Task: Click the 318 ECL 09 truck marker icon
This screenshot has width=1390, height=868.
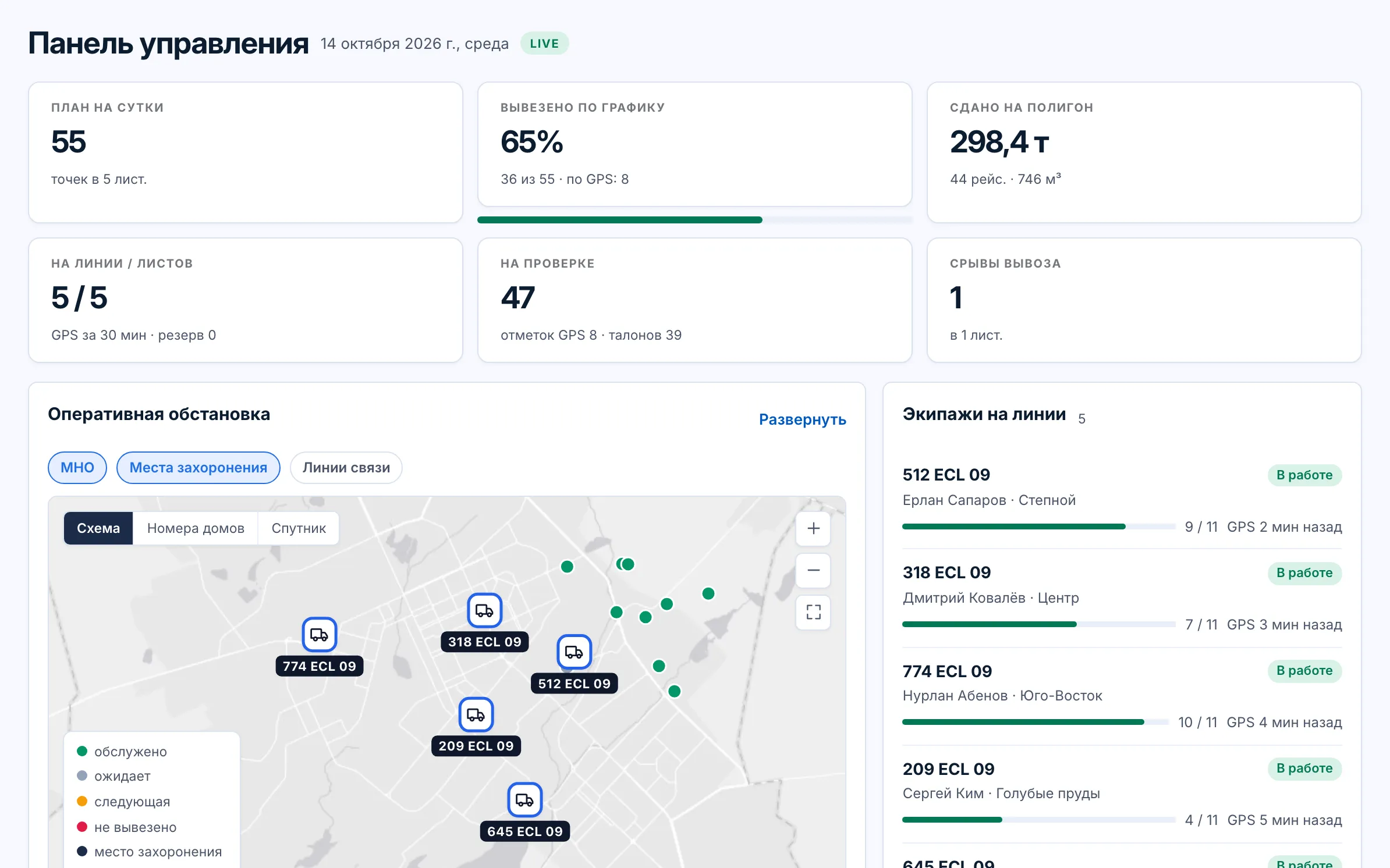Action: [x=484, y=610]
